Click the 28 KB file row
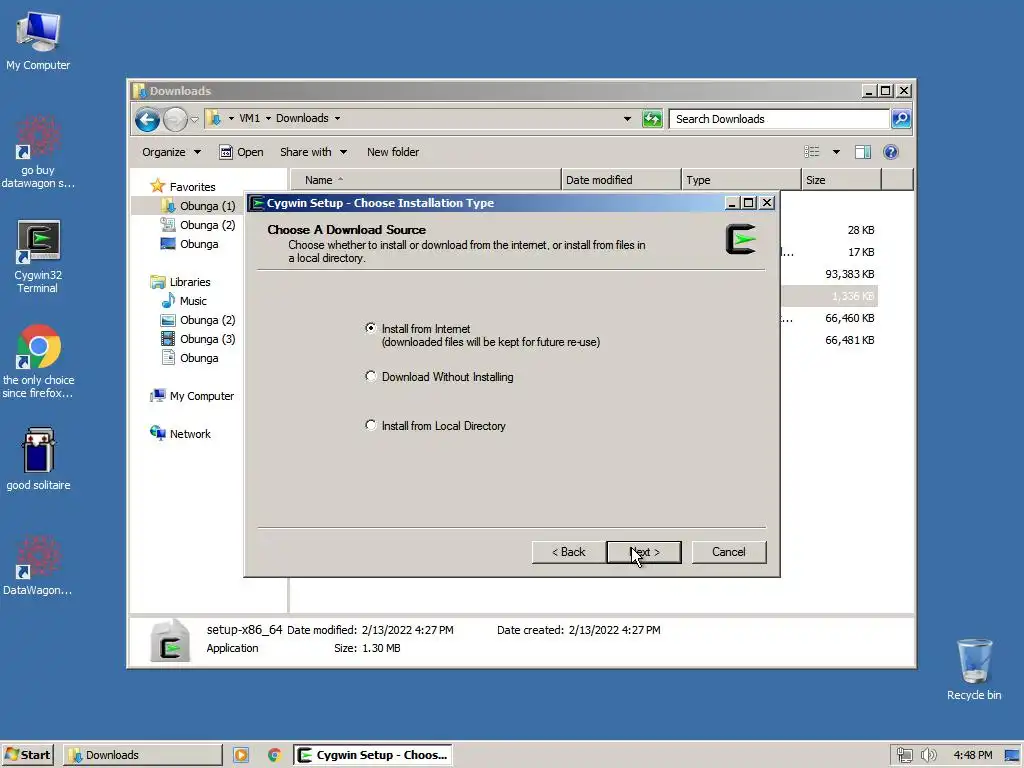The width and height of the screenshot is (1024, 768). point(861,230)
